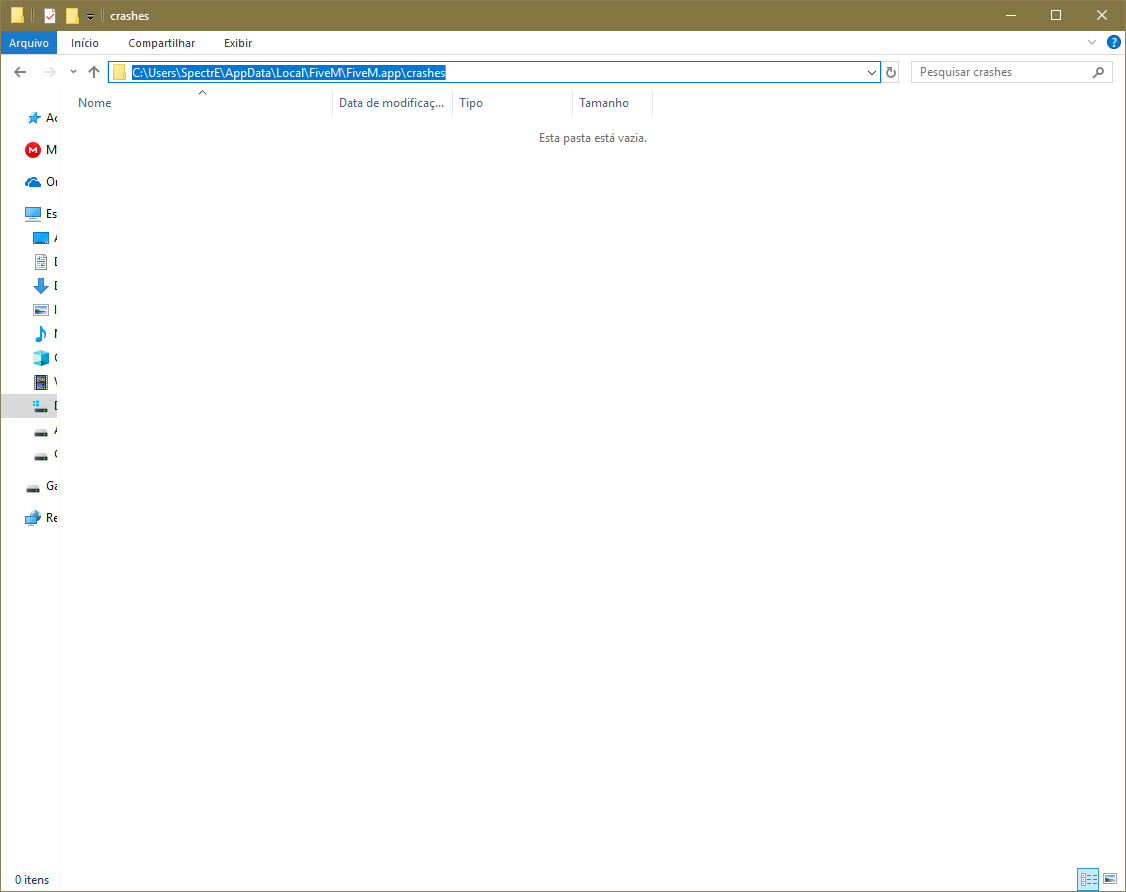The width and height of the screenshot is (1126, 892).
Task: Open the OneDrive cloud in sidebar
Action: point(33,182)
